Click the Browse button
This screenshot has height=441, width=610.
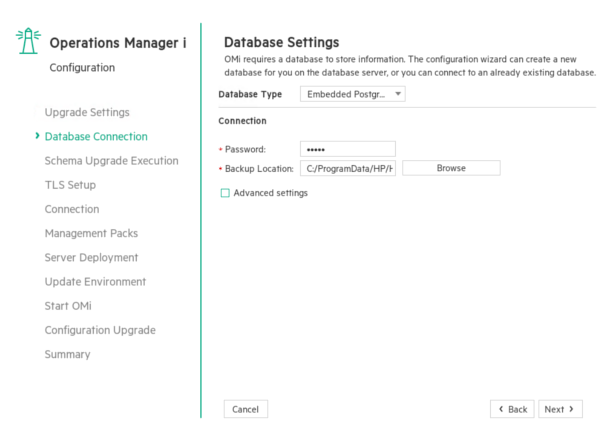pyautogui.click(x=451, y=168)
